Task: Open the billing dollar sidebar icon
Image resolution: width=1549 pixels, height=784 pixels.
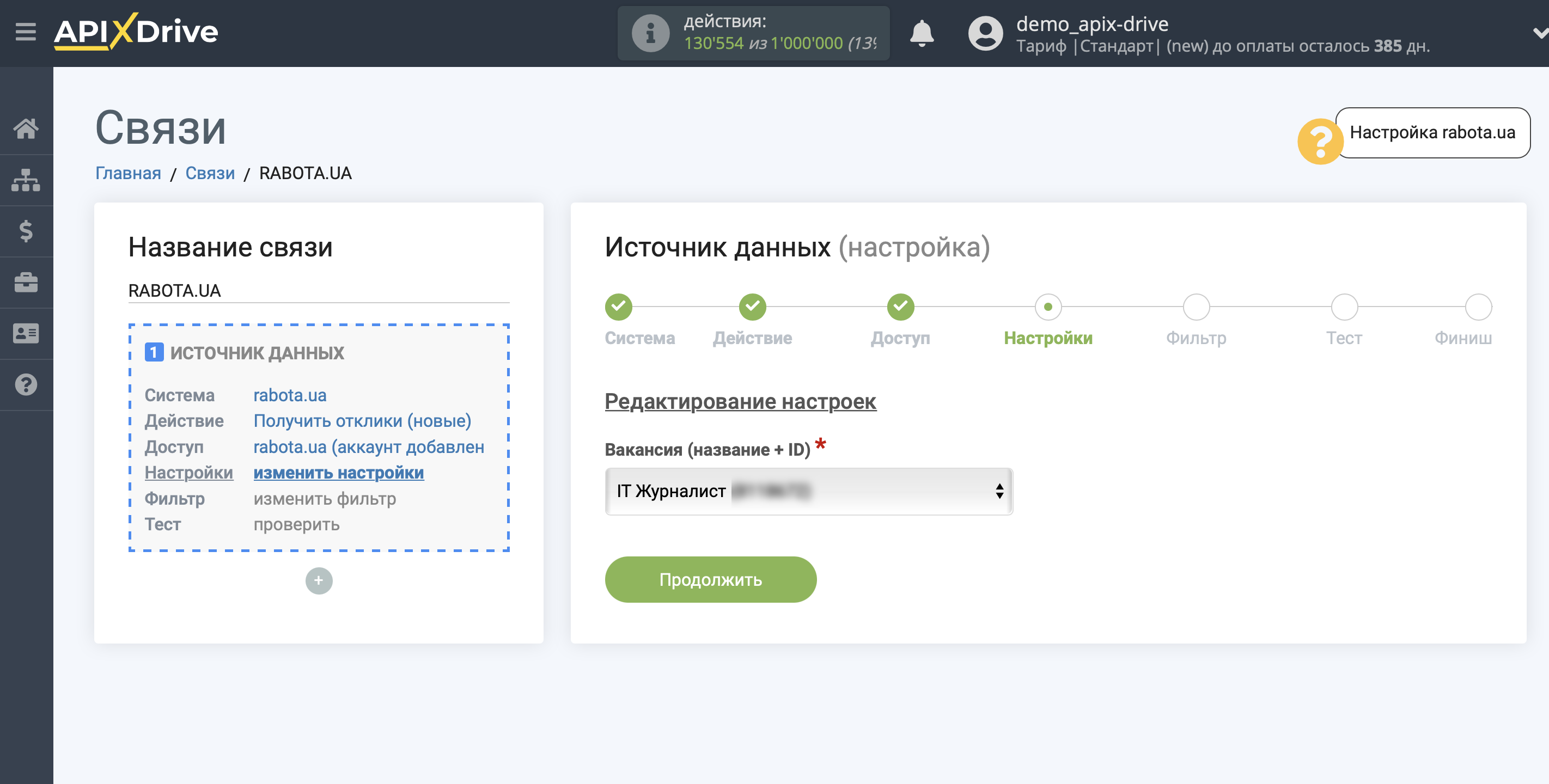Action: coord(26,231)
